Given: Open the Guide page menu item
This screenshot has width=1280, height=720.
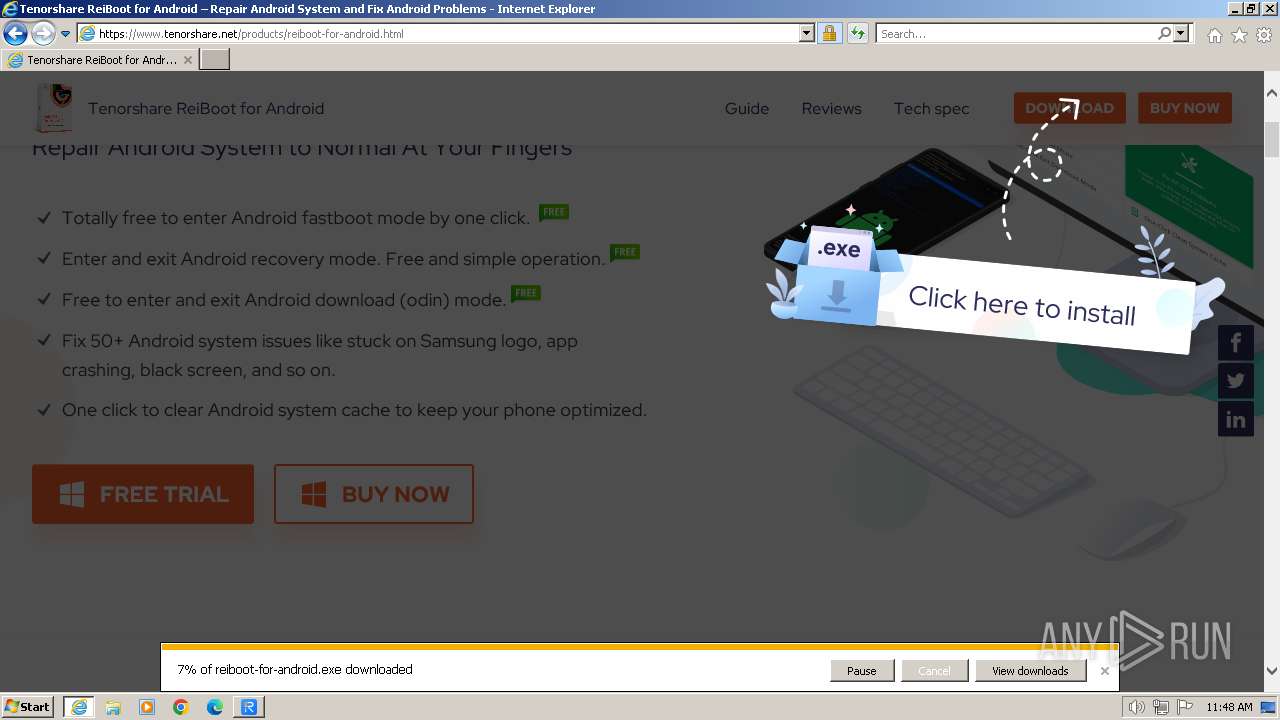Looking at the screenshot, I should (747, 108).
